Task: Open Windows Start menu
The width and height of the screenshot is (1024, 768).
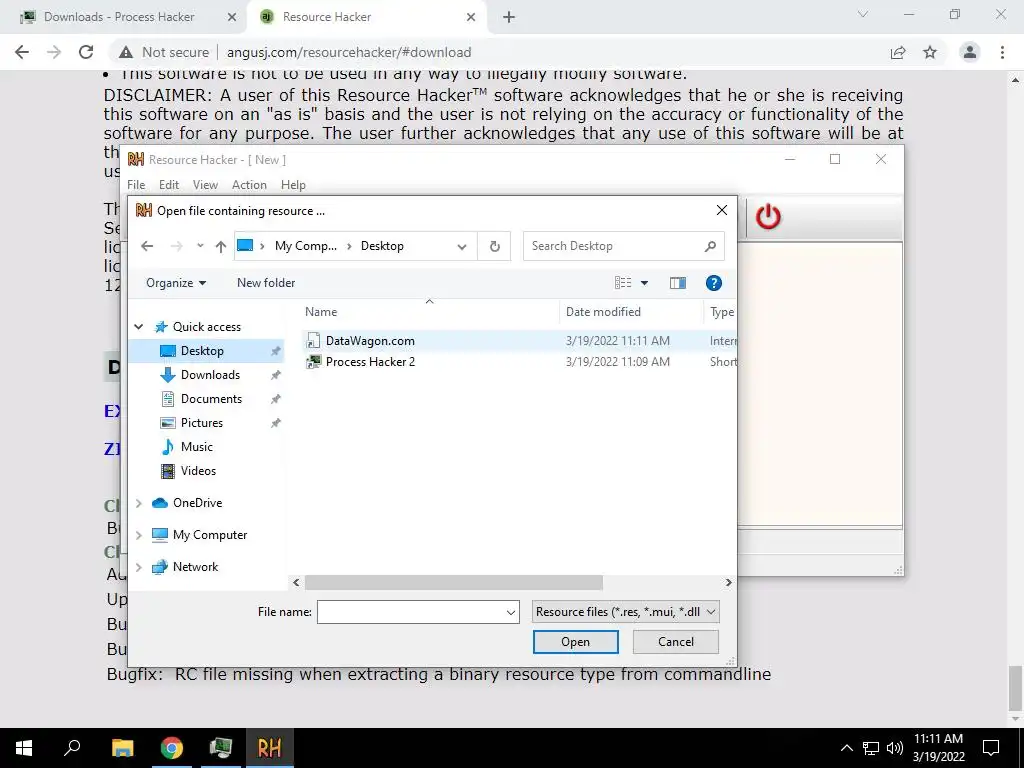Action: pos(24,748)
